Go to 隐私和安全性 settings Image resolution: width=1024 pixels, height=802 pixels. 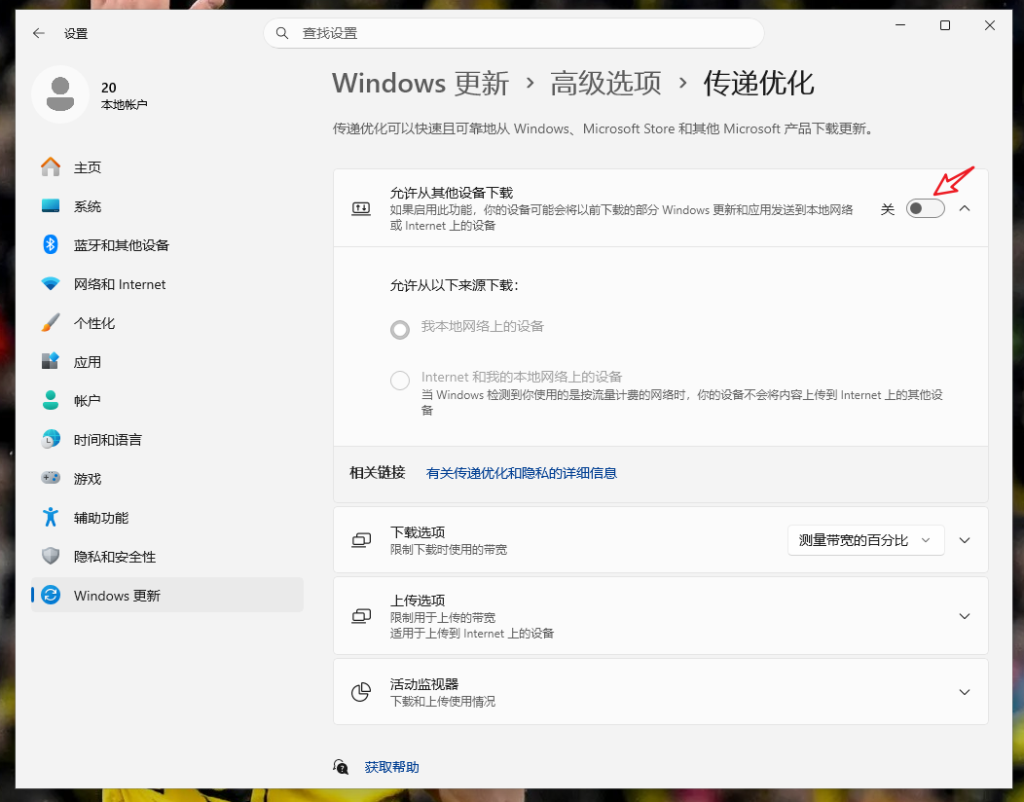(167, 556)
